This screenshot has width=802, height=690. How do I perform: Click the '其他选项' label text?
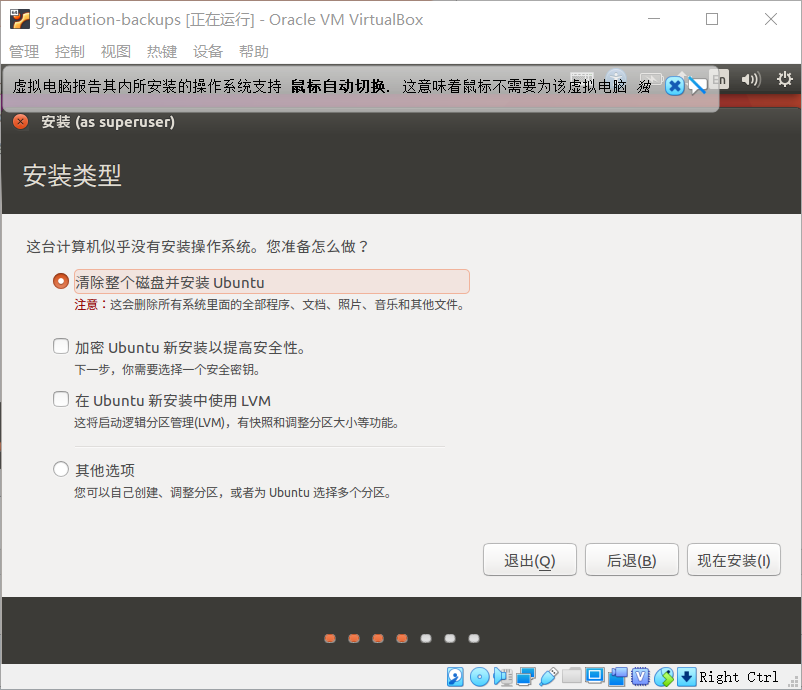(x=105, y=470)
